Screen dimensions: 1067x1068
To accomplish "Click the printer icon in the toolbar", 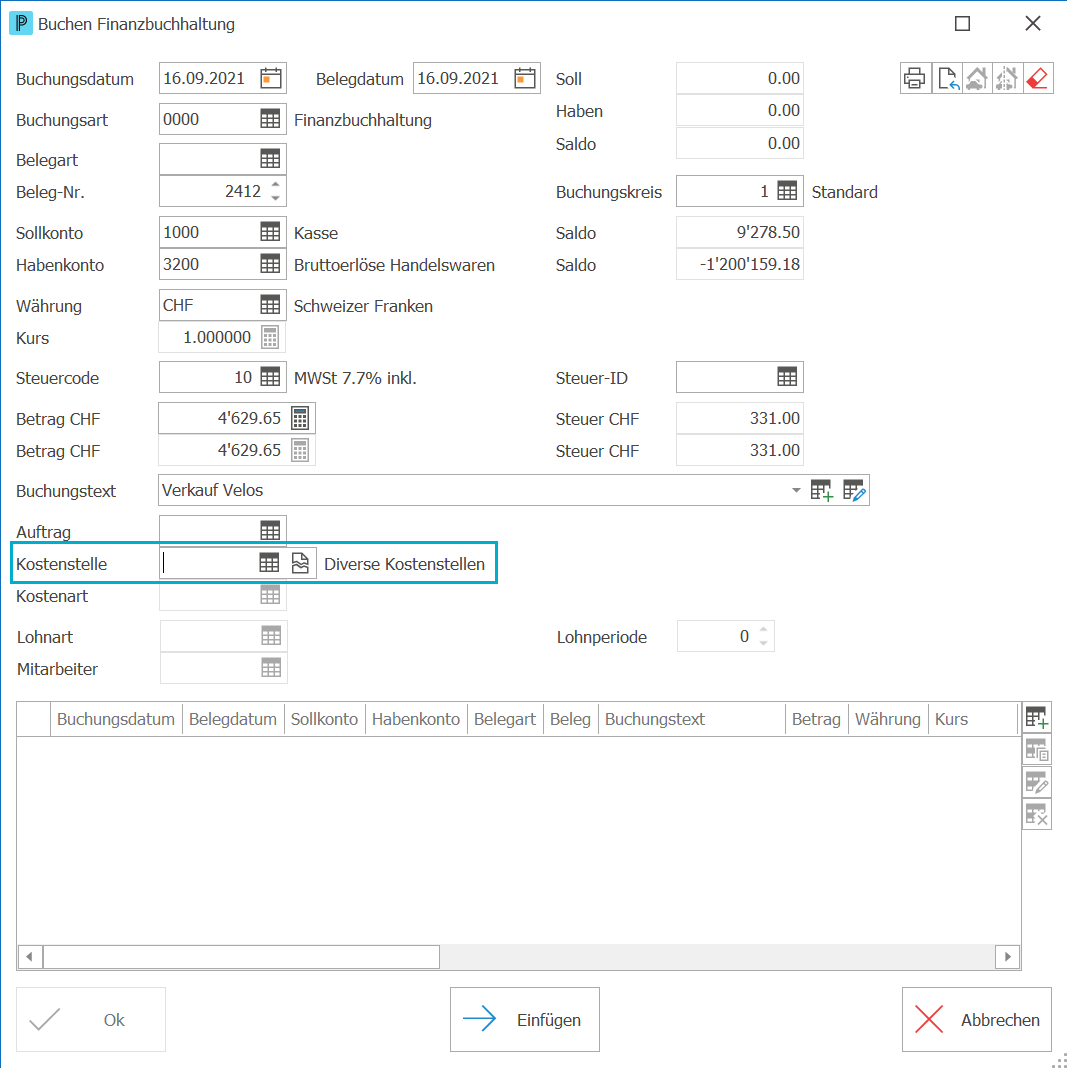I will click(x=914, y=78).
